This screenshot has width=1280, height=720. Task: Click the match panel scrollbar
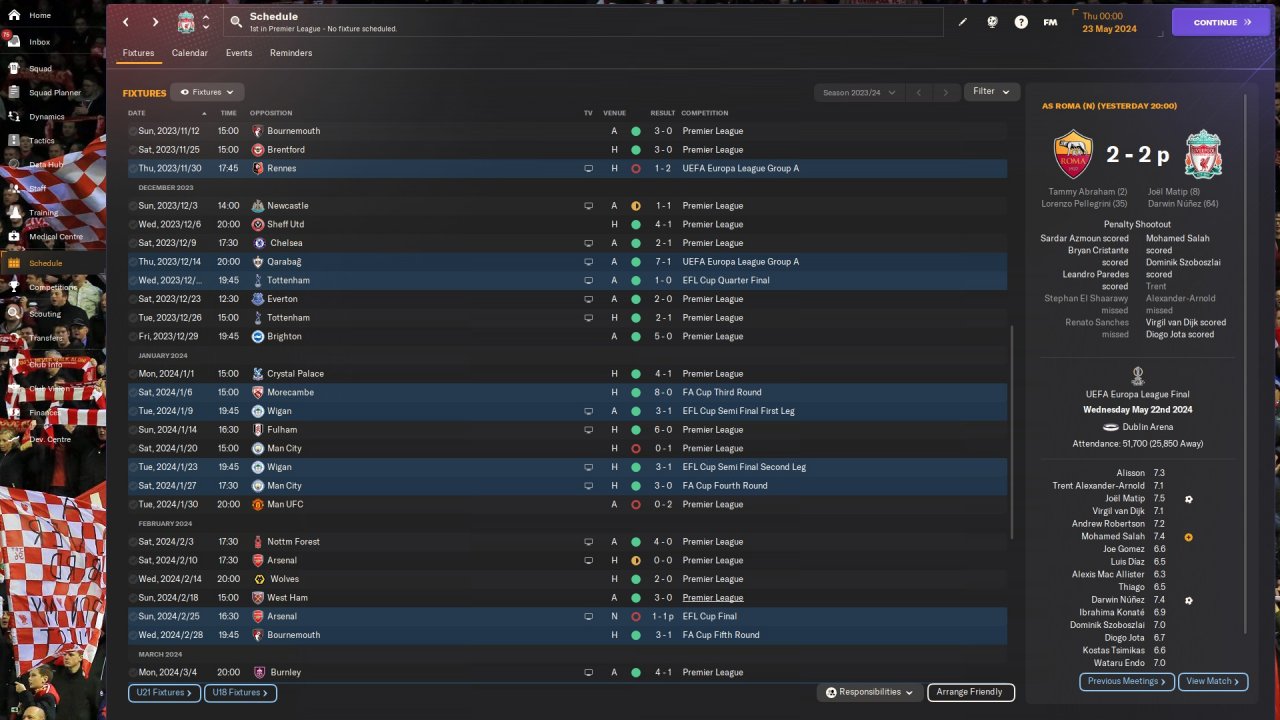[x=1244, y=365]
